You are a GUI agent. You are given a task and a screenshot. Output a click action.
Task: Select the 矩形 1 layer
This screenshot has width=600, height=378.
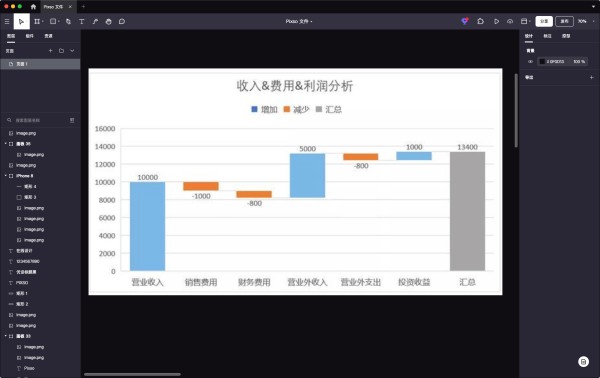[x=40, y=293]
